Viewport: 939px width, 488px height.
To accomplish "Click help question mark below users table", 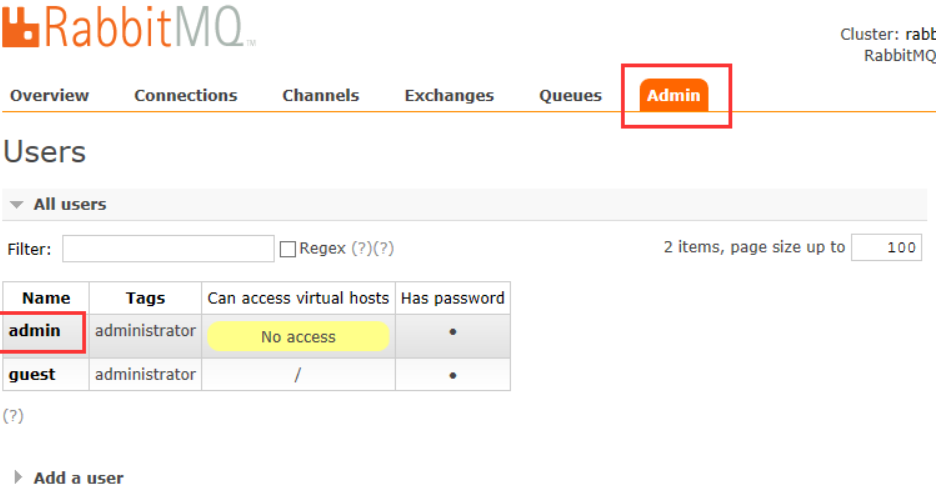I will (x=13, y=416).
